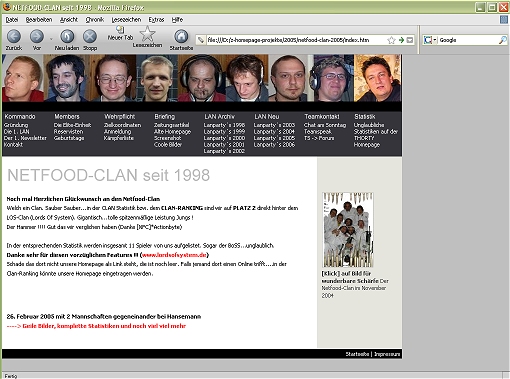Screen dimensions: 510x379
Task: Click the clan group photo thumbnail
Action: coord(348,230)
